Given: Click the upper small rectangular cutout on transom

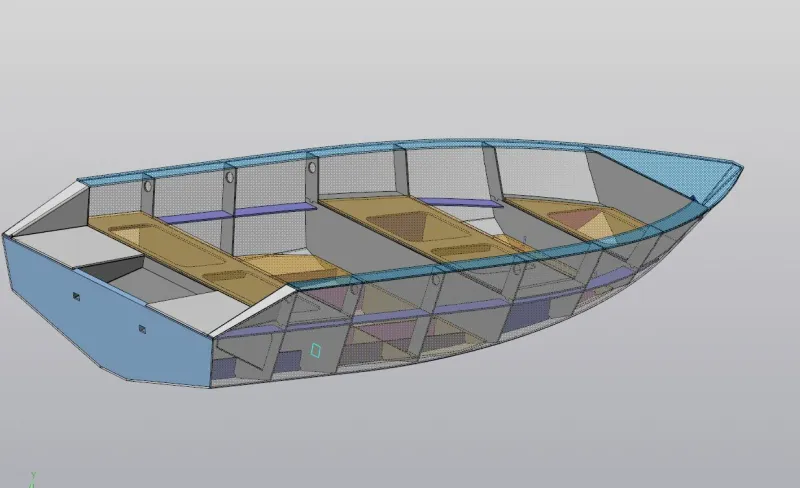Looking at the screenshot, I should [x=77, y=295].
